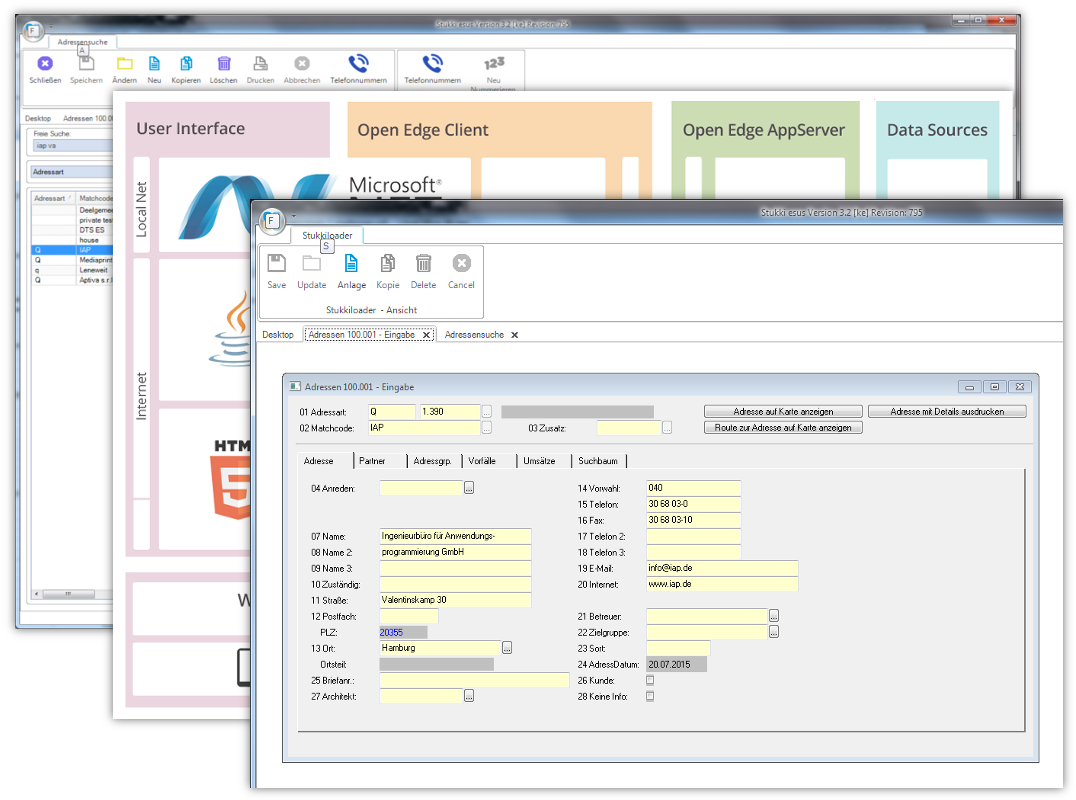Screen dimensions: 1076x800
Task: Click Kopieren icon in back window
Action: point(186,64)
